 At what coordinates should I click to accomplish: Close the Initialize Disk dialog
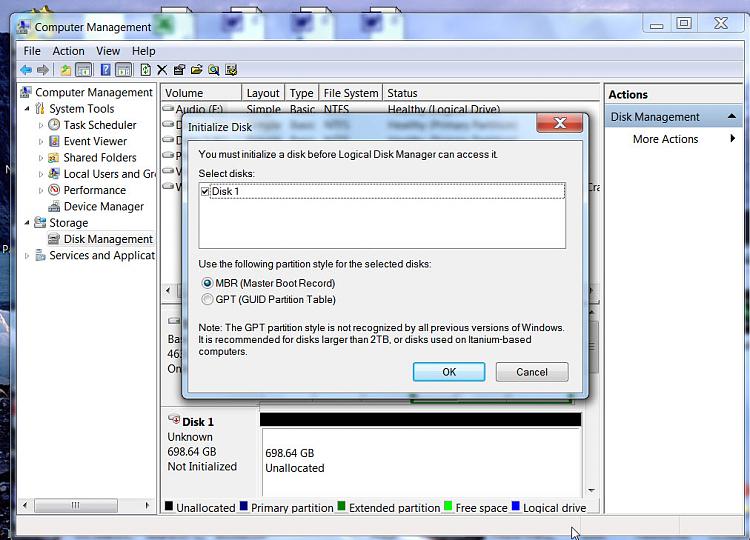point(560,123)
